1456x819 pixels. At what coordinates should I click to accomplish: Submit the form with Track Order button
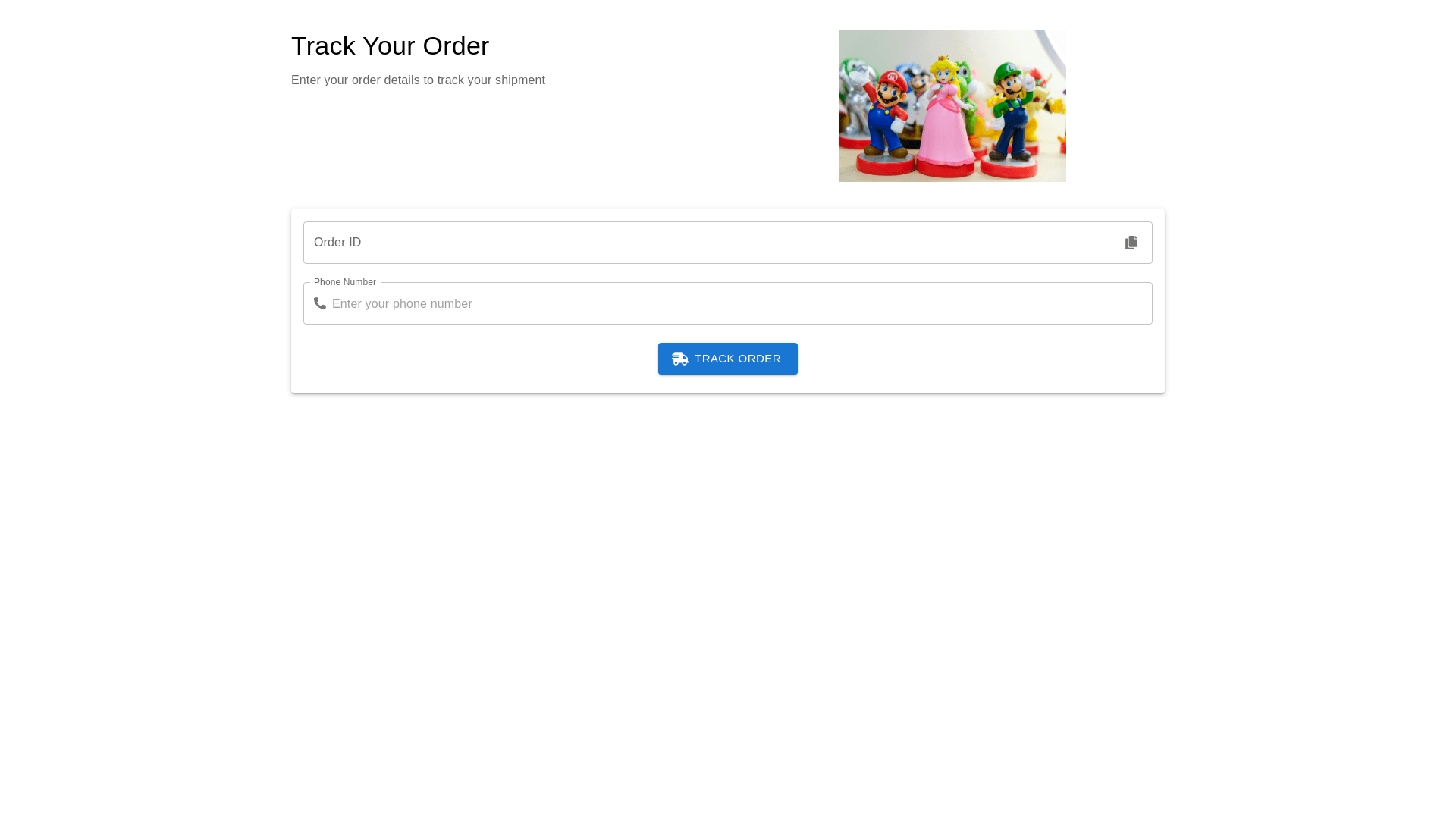click(x=728, y=359)
